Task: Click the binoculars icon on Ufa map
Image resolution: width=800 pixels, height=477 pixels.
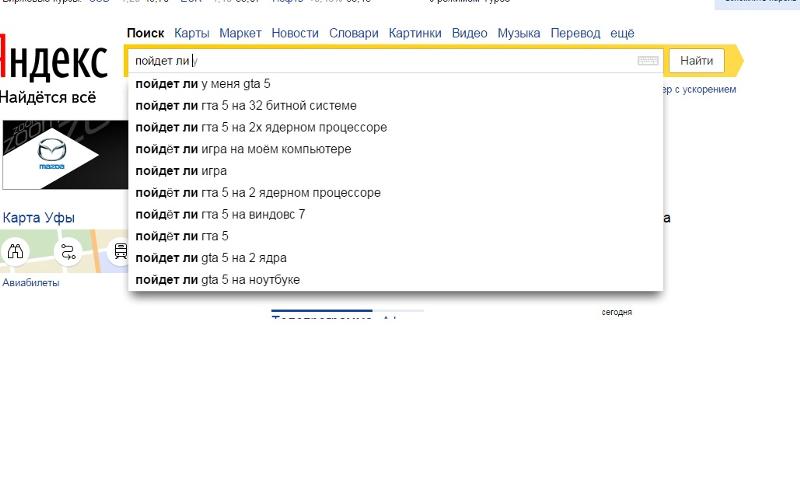Action: 15,251
